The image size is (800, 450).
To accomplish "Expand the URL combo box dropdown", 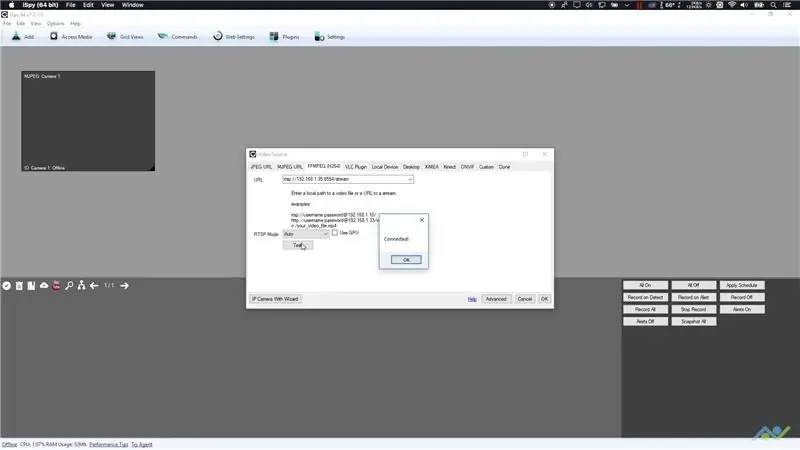I will (x=410, y=180).
